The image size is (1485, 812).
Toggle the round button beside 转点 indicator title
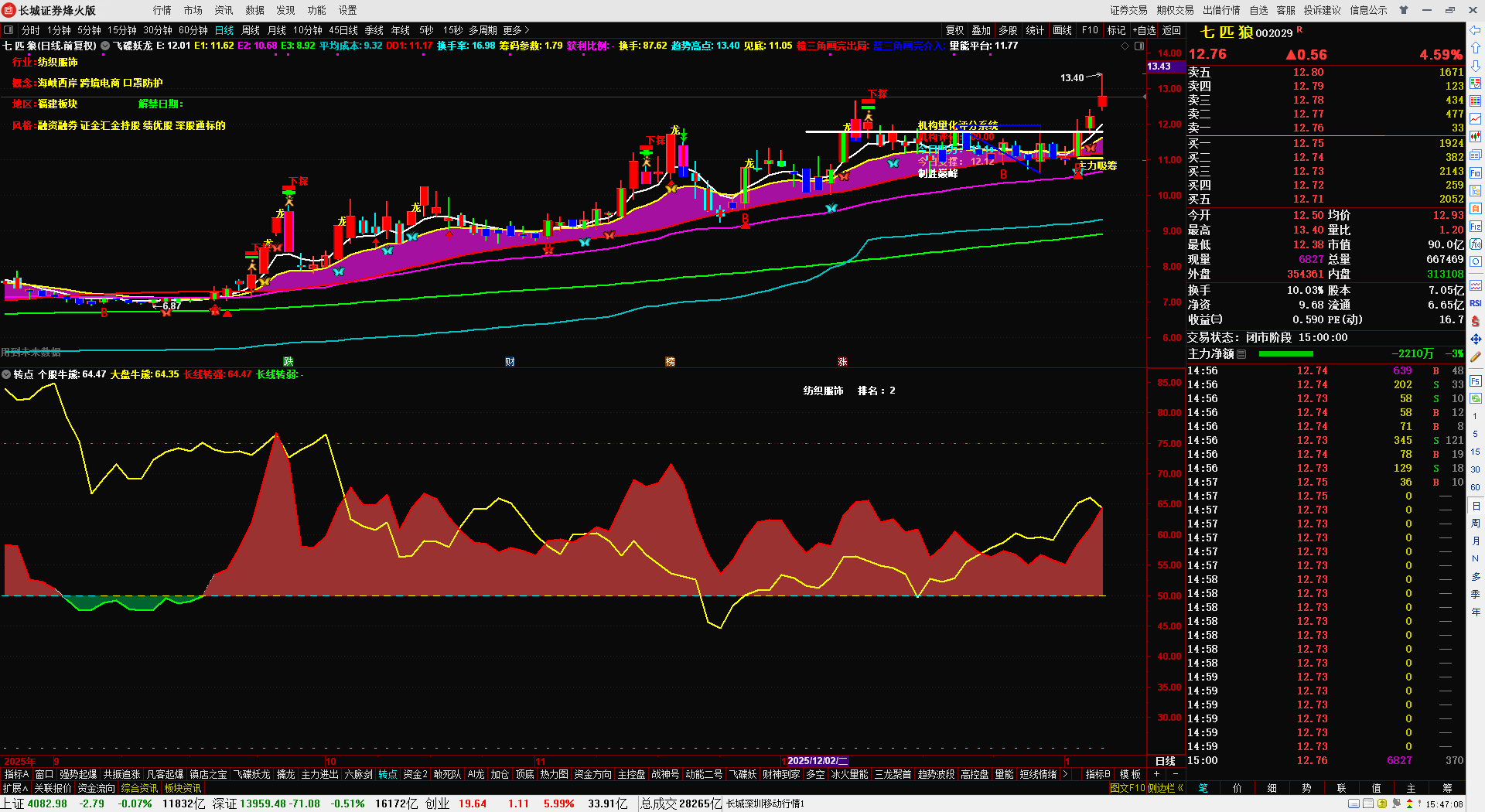point(6,374)
